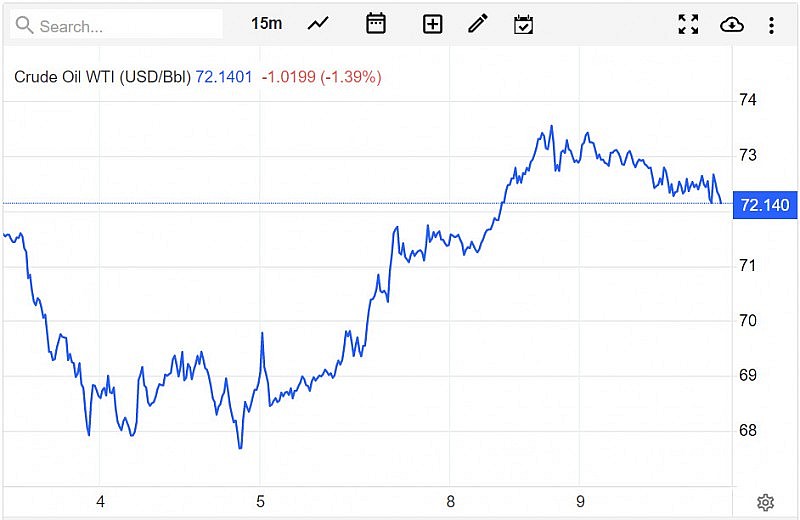The width and height of the screenshot is (800, 520).
Task: Toggle fullscreen chart view
Action: [x=688, y=24]
